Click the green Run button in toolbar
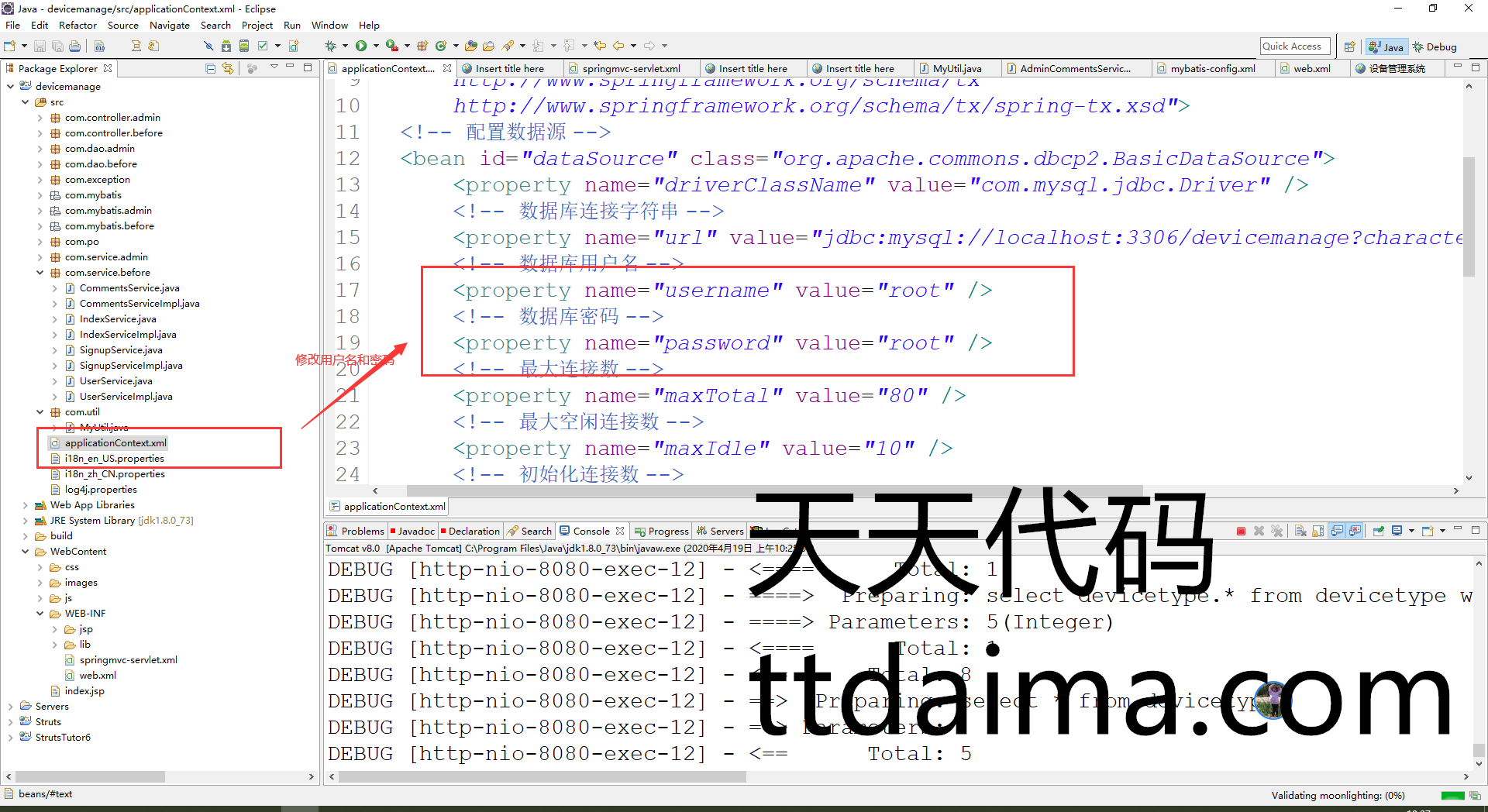The height and width of the screenshot is (812, 1488). [361, 46]
